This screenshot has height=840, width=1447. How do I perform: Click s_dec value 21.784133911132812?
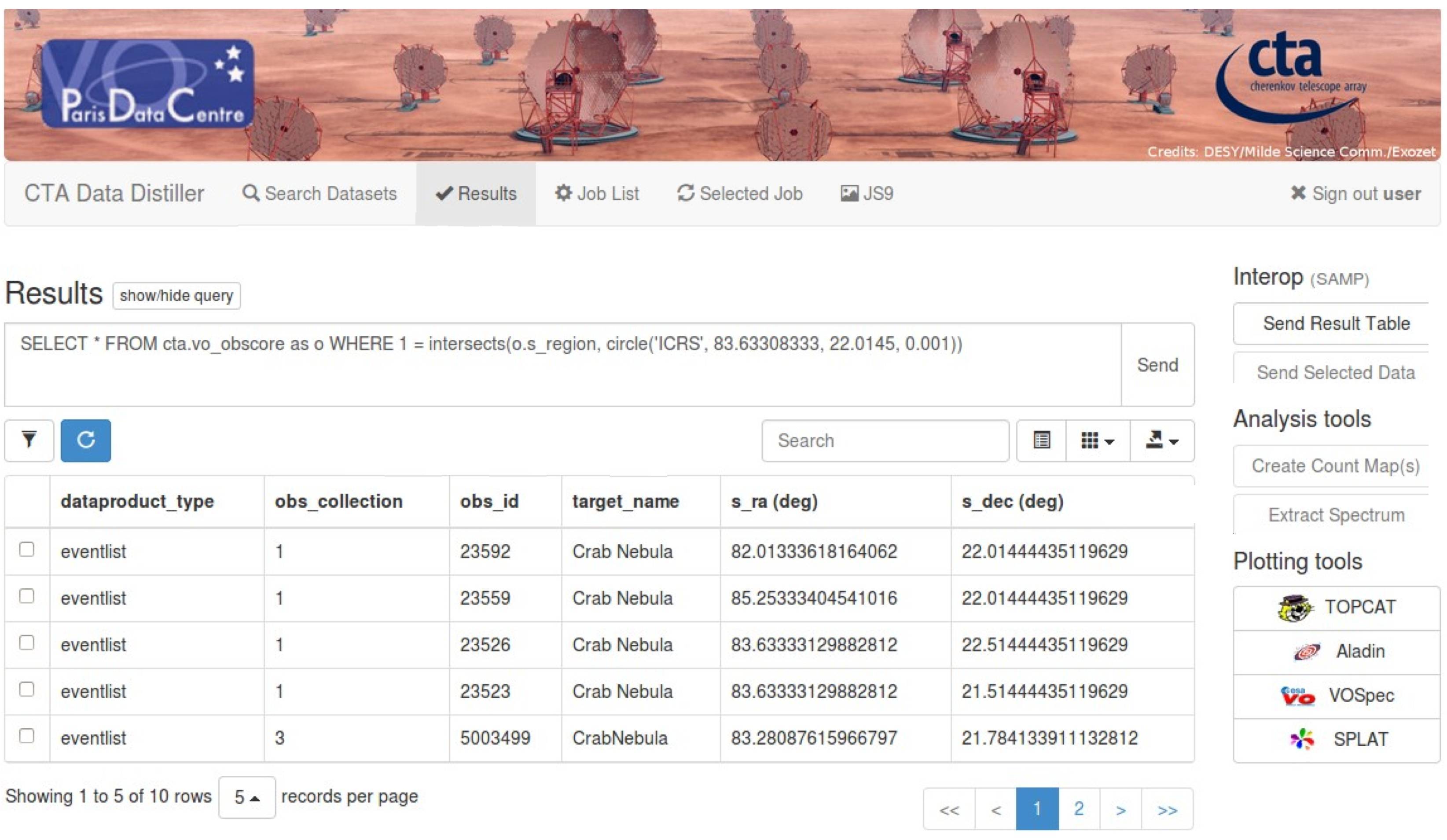(x=1050, y=738)
